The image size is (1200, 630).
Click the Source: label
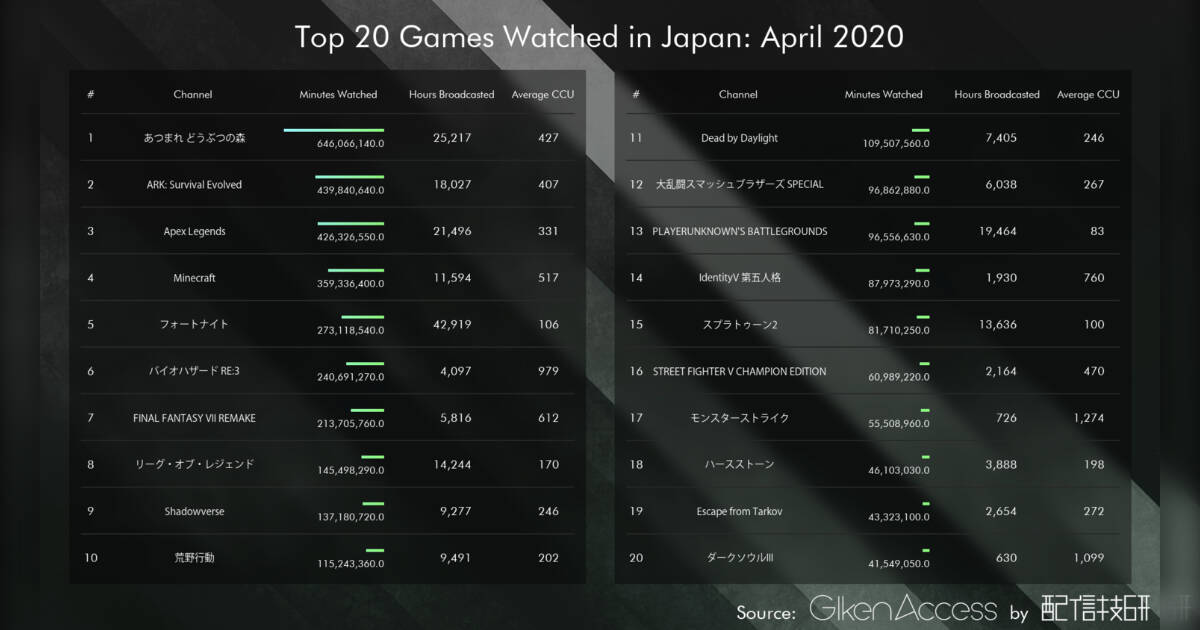[x=766, y=611]
